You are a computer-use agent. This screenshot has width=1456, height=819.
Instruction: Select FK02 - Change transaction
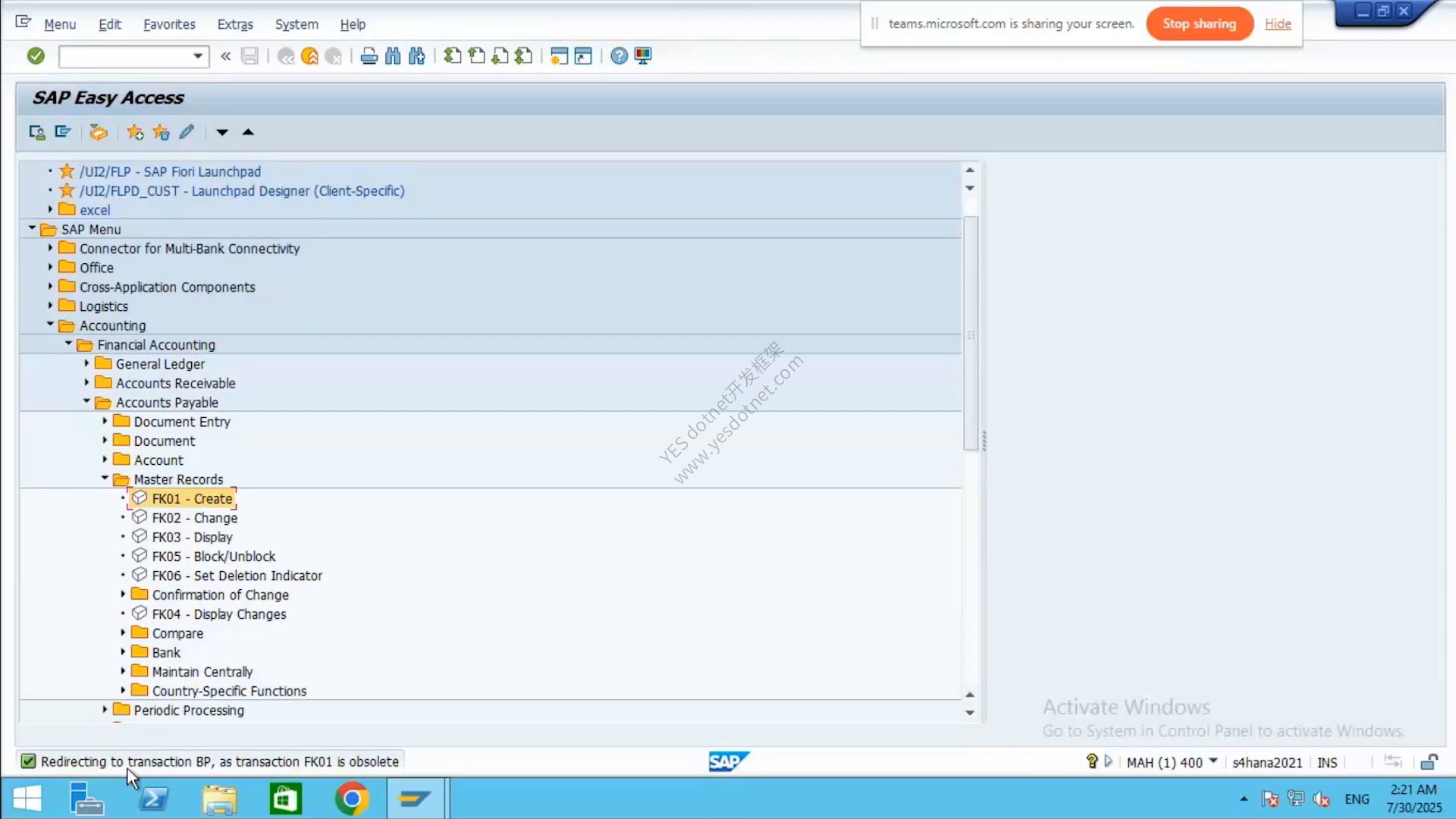pos(194,518)
